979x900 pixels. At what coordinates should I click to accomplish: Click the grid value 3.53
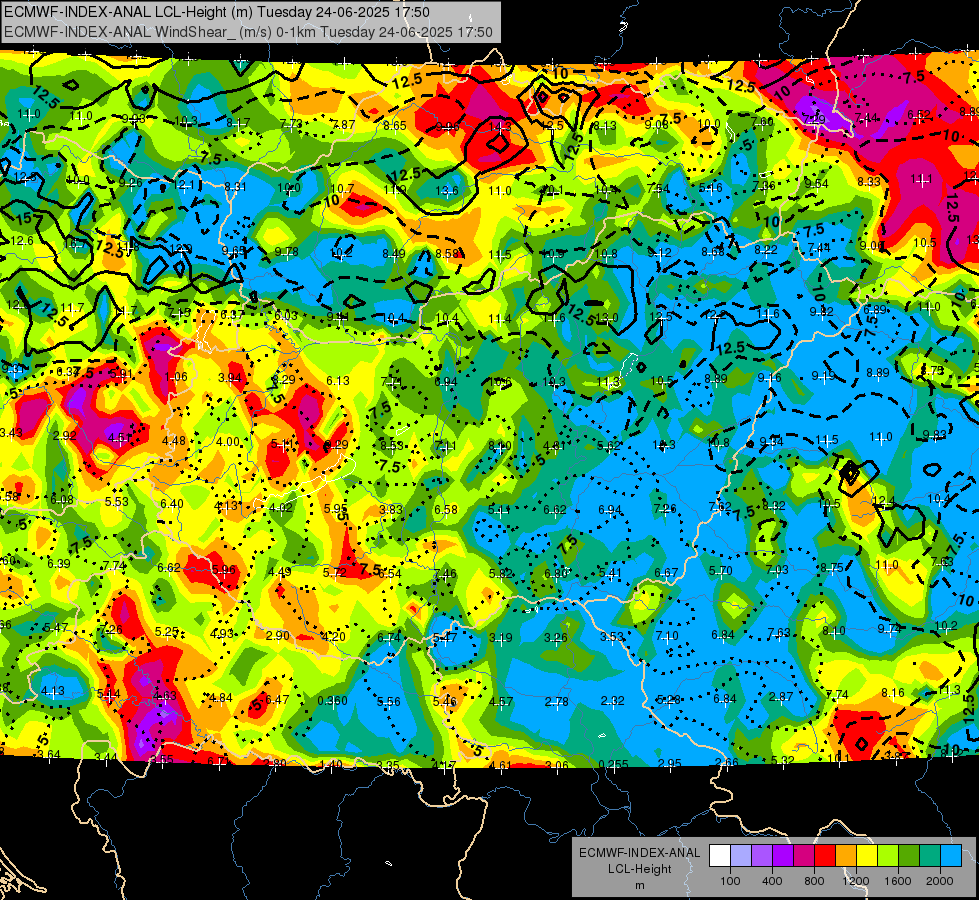coord(612,636)
